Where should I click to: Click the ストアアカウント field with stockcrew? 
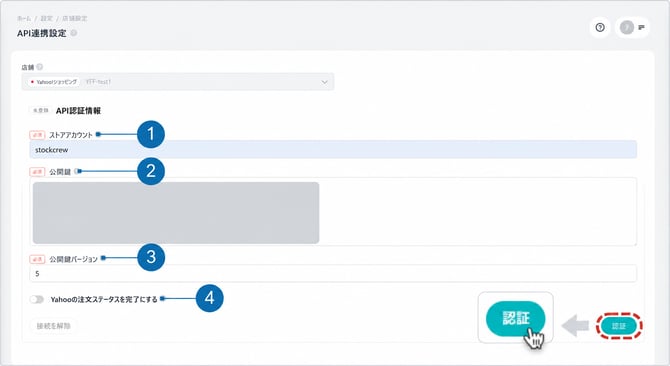pos(333,150)
